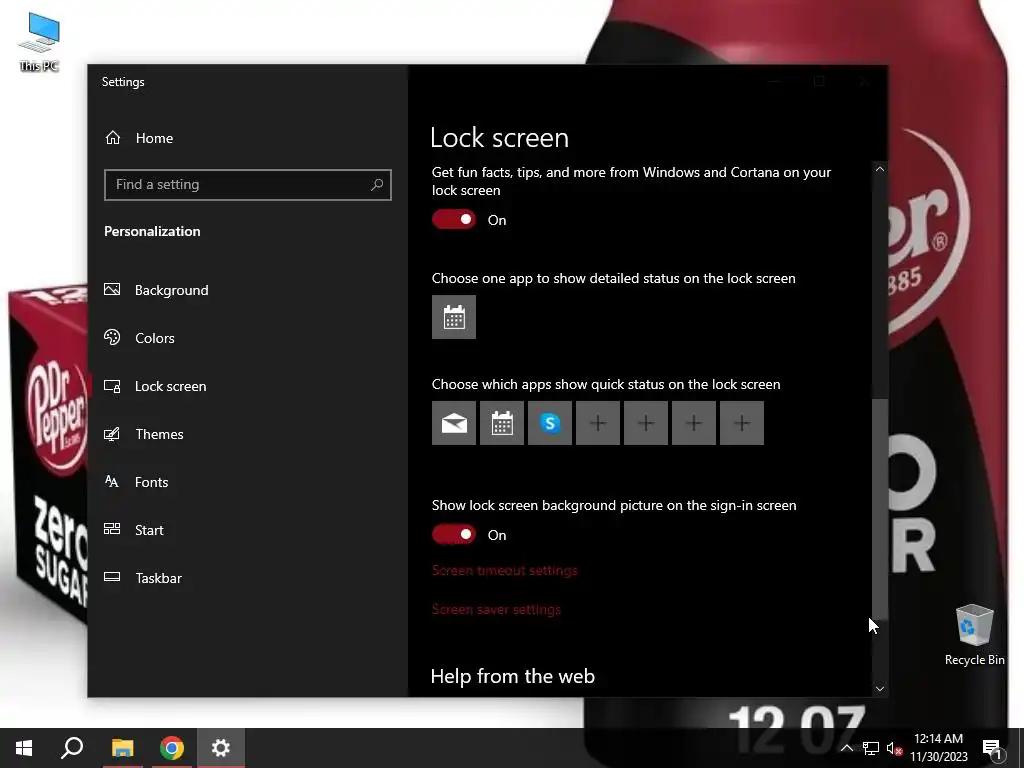Click the network tray icon
Viewport: 1024px width, 768px height.
[x=871, y=748]
